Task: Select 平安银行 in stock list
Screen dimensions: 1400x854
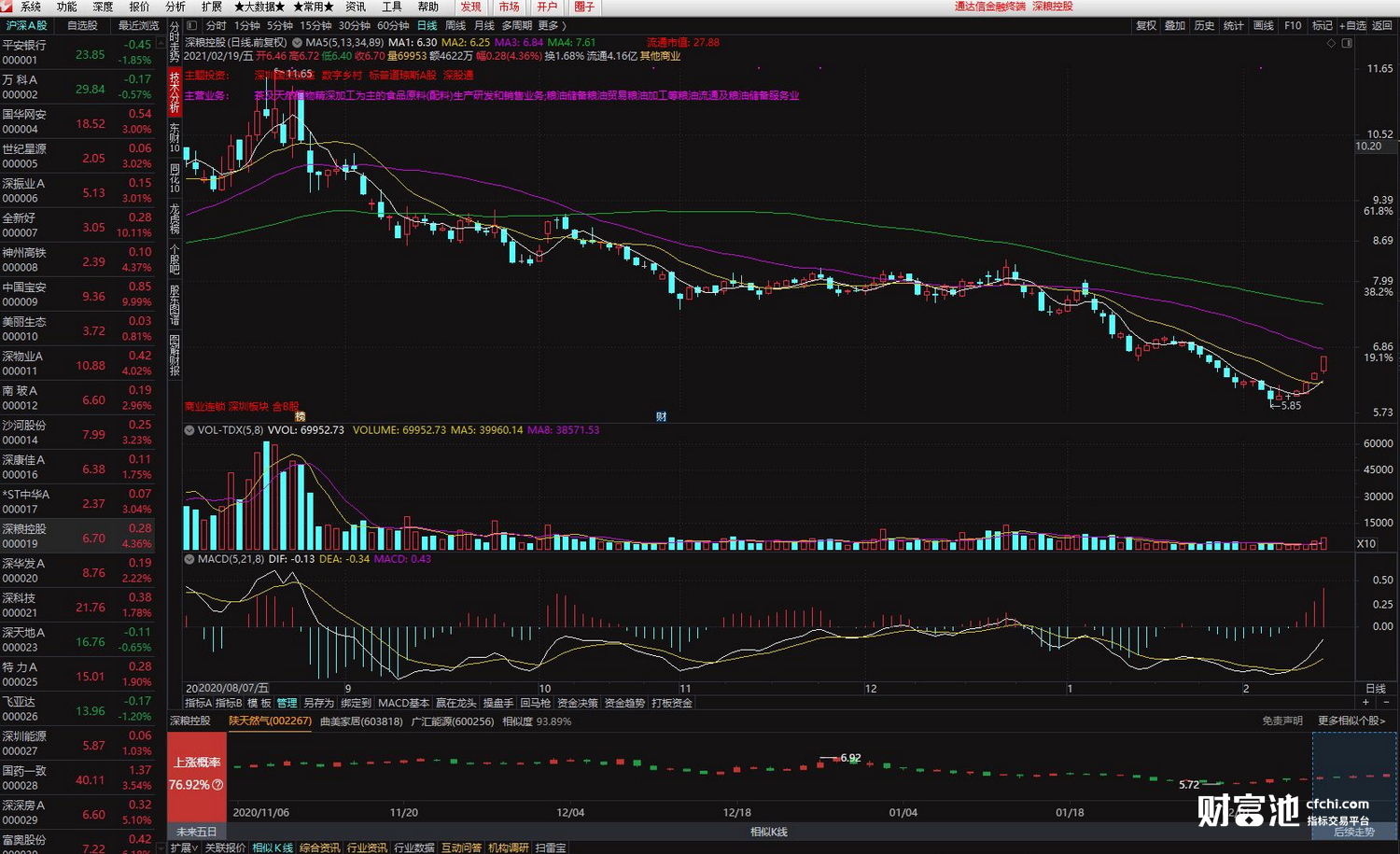Action: tap(77, 52)
